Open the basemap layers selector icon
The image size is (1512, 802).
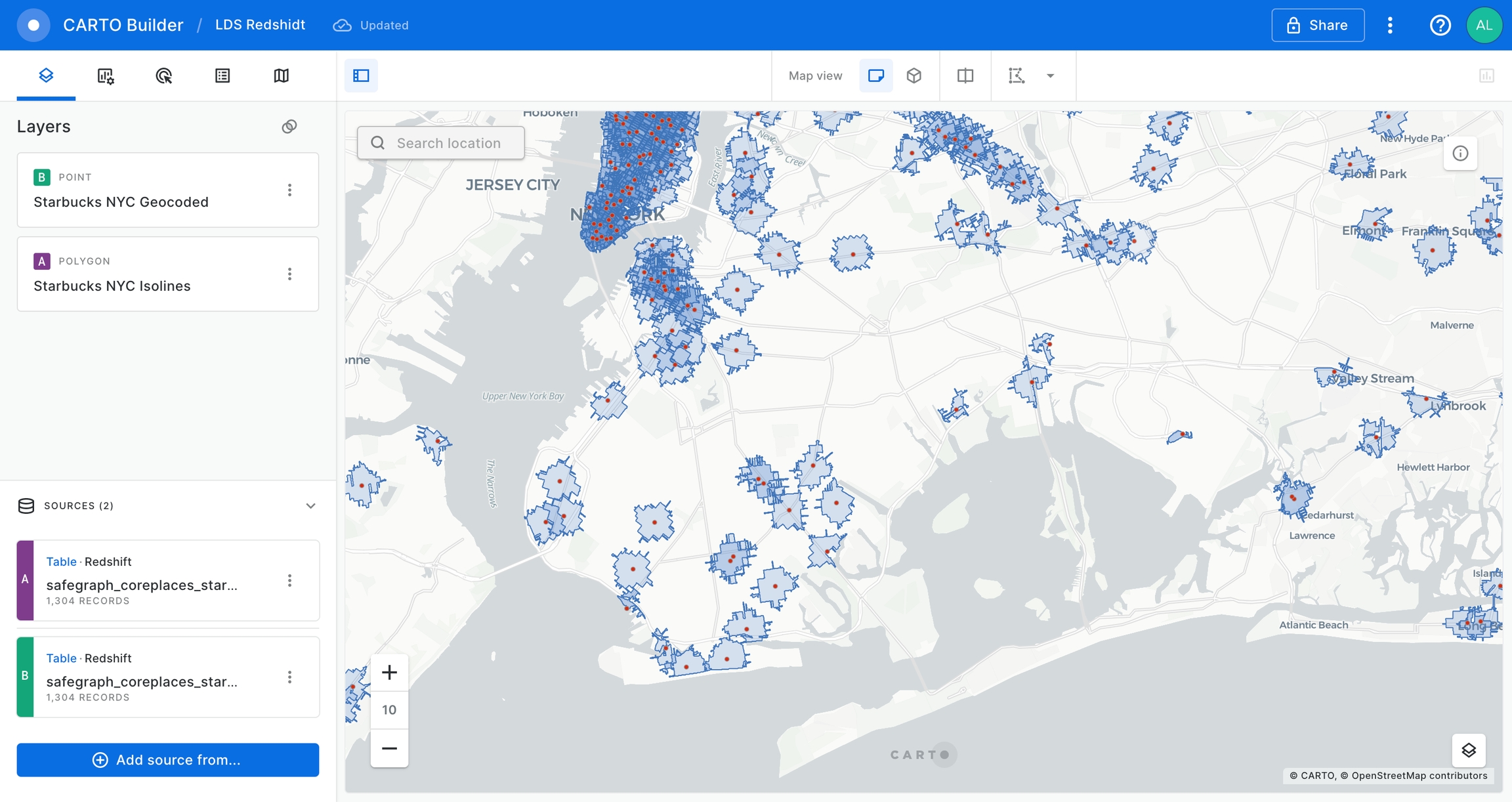[x=1468, y=750]
